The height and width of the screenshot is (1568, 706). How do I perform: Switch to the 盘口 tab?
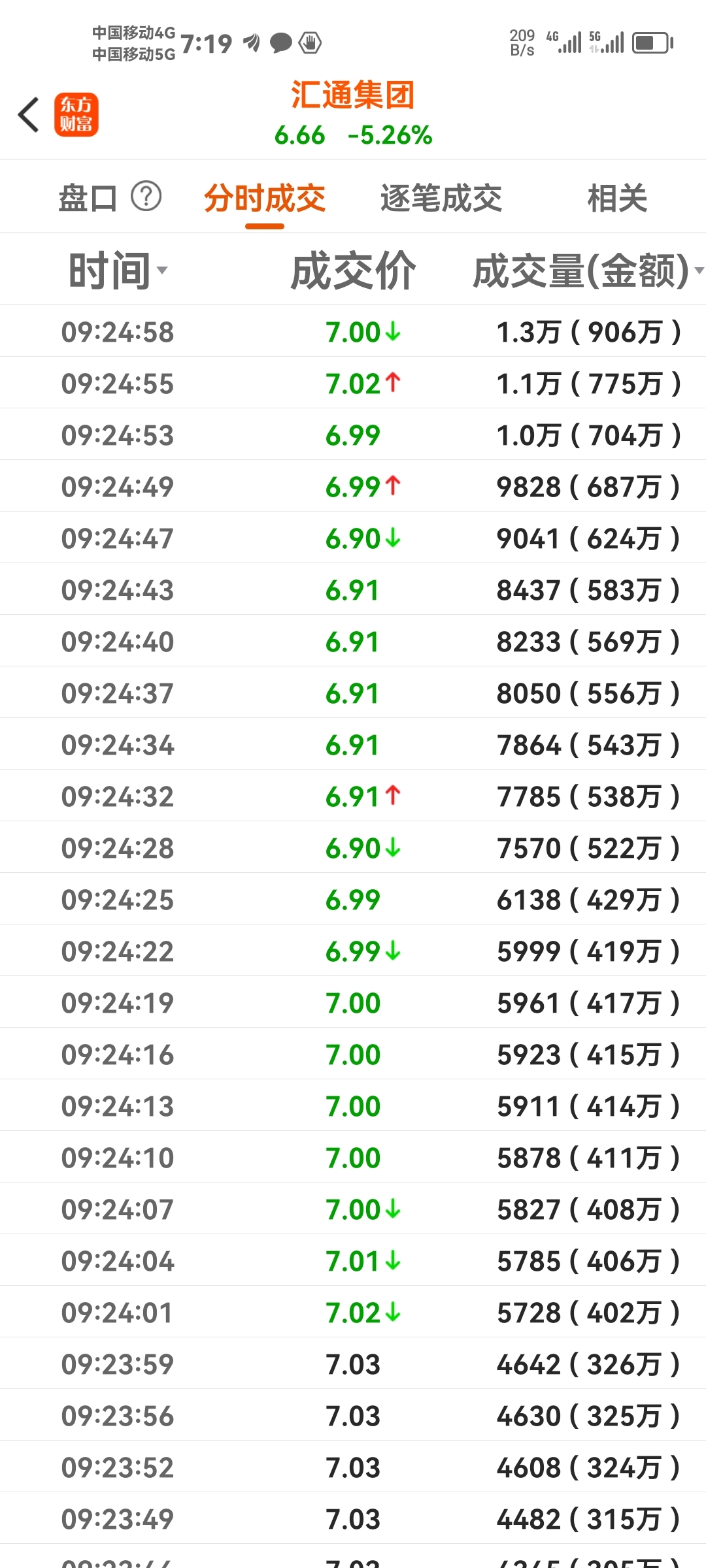point(88,198)
